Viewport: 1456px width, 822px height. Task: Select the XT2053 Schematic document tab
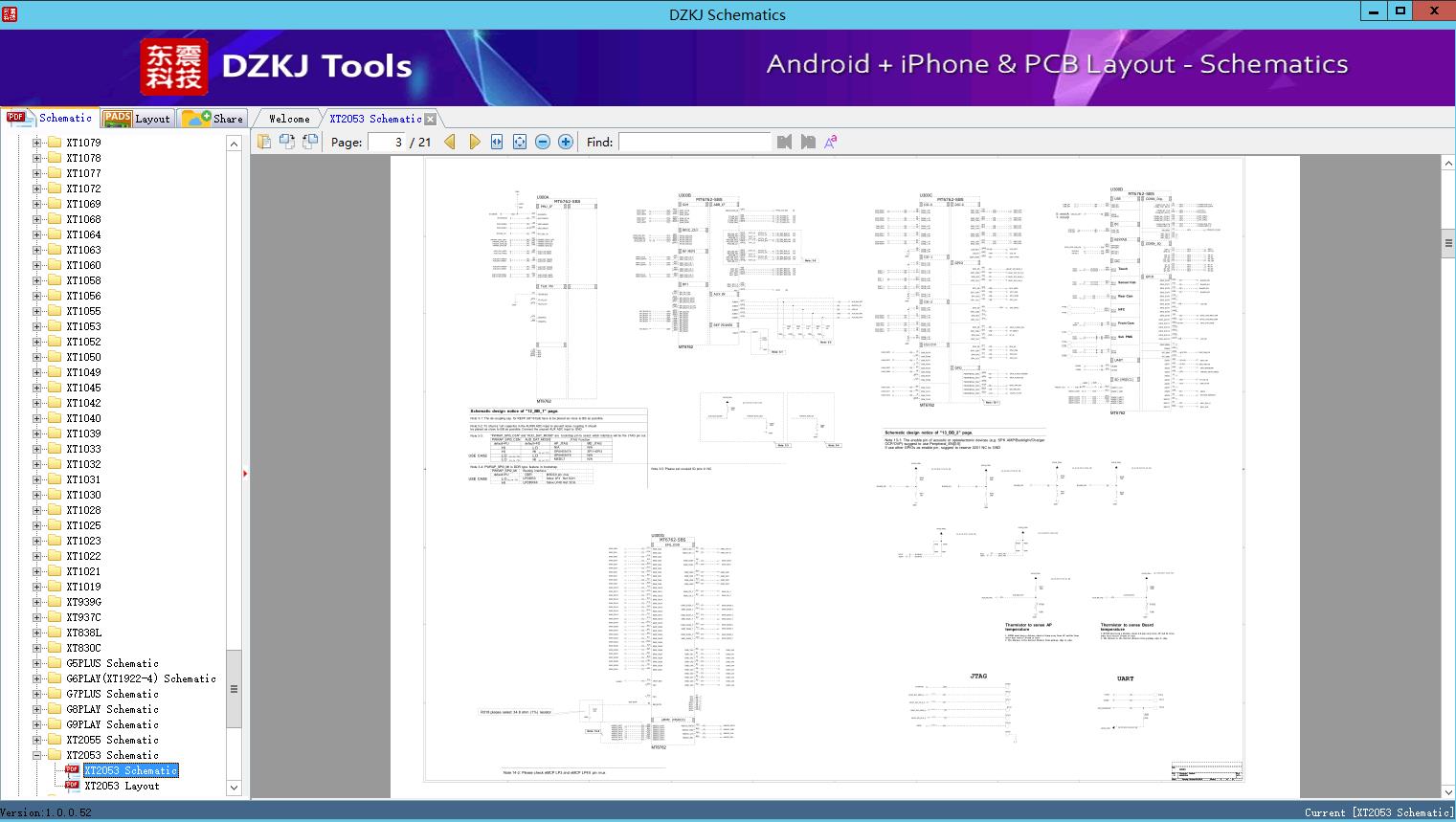(375, 119)
